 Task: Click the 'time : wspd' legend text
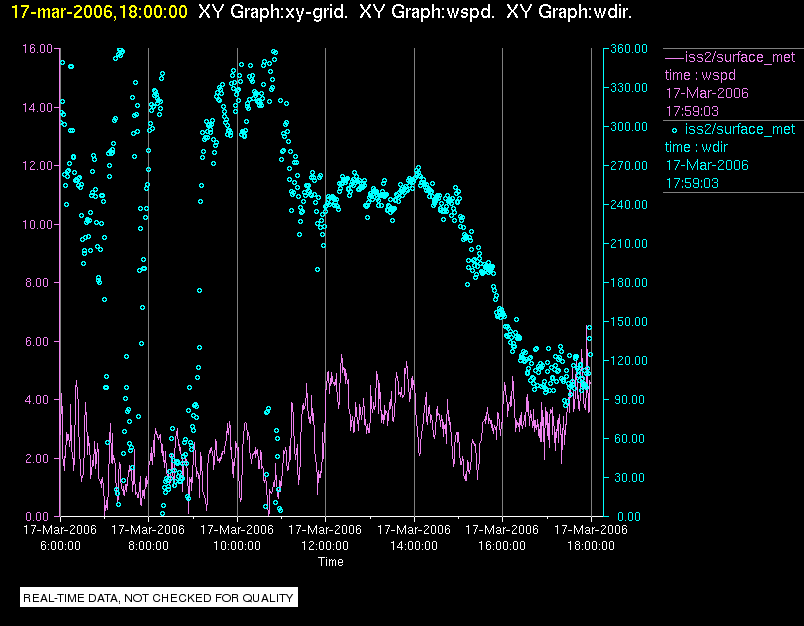700,75
